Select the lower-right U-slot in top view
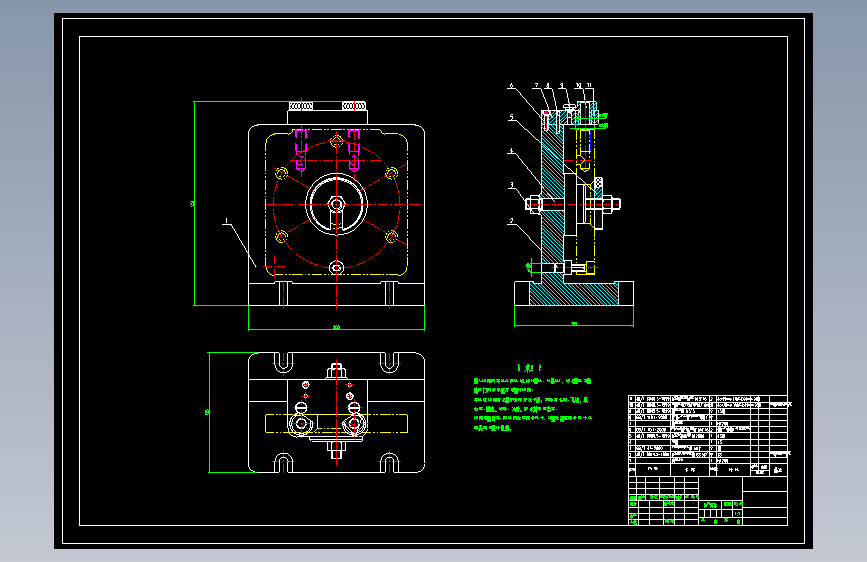 (389, 462)
